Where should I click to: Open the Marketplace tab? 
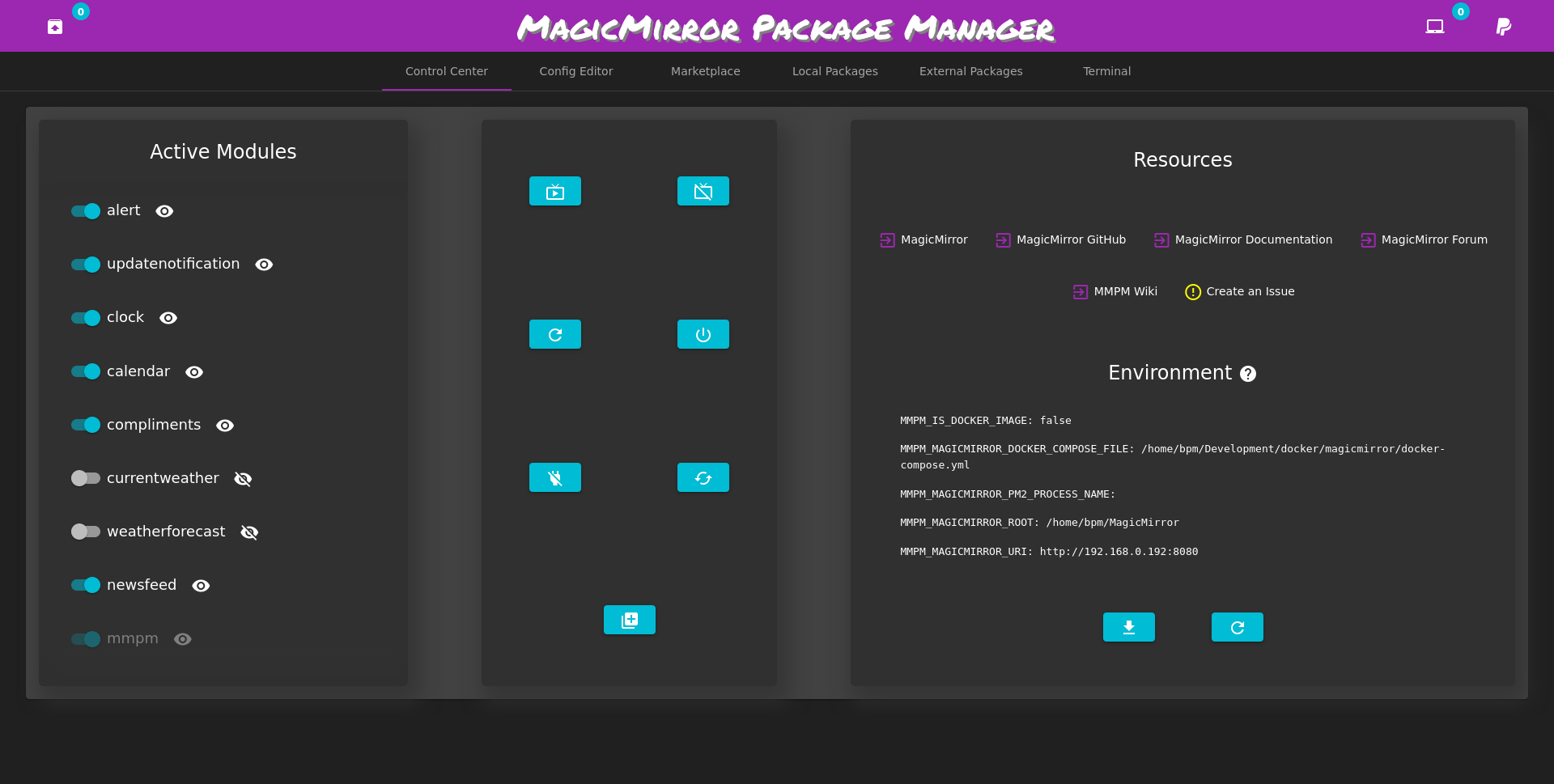click(x=706, y=71)
